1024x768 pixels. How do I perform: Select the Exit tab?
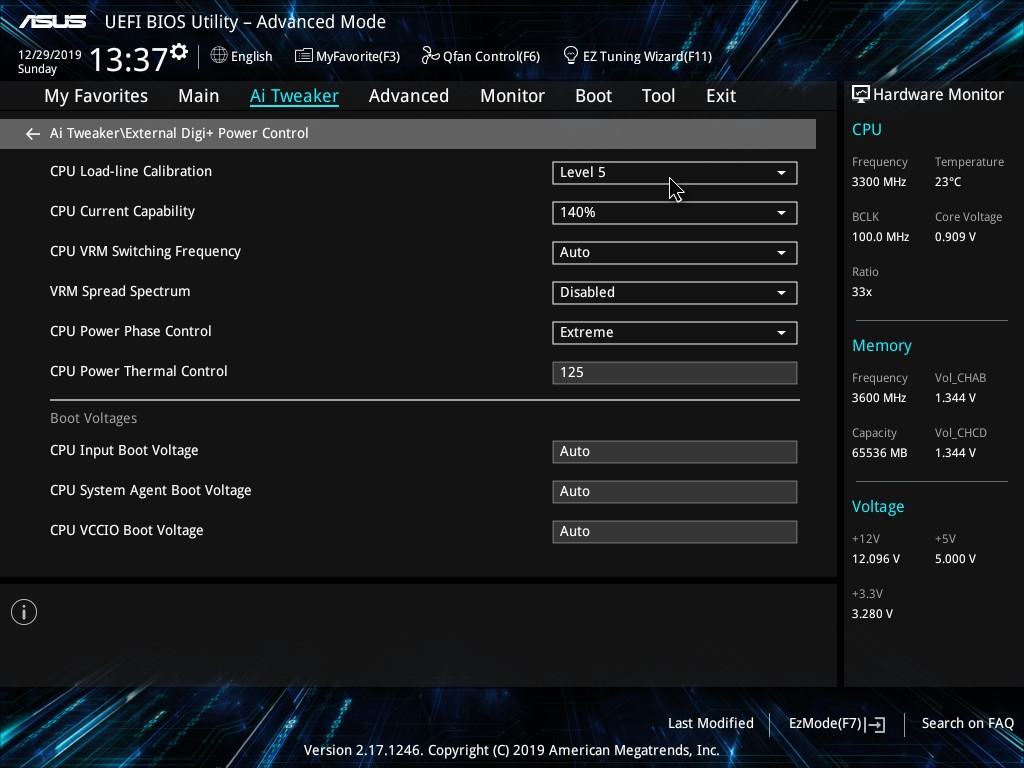[x=721, y=96]
